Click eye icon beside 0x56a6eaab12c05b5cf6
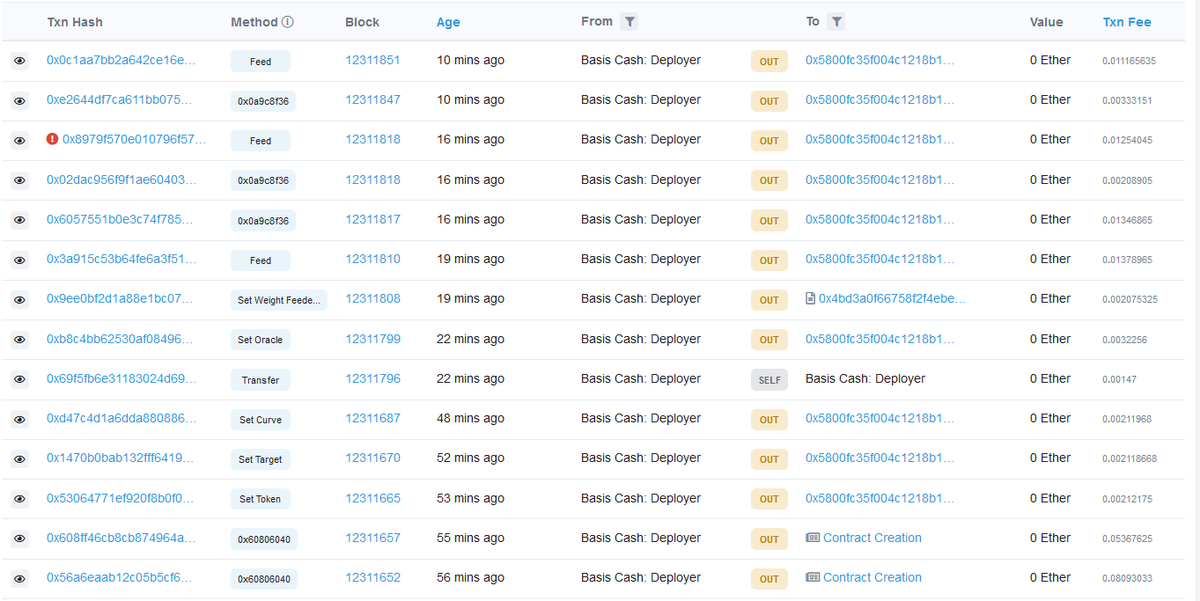The height and width of the screenshot is (601, 1200). (x=19, y=579)
